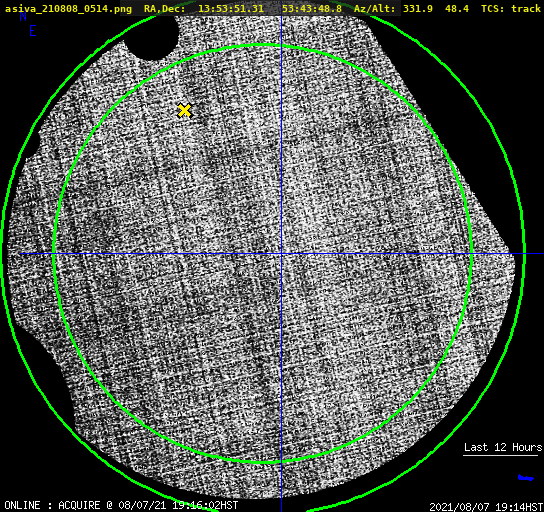
Task: Click the TCS: track status text
Action: (x=511, y=8)
